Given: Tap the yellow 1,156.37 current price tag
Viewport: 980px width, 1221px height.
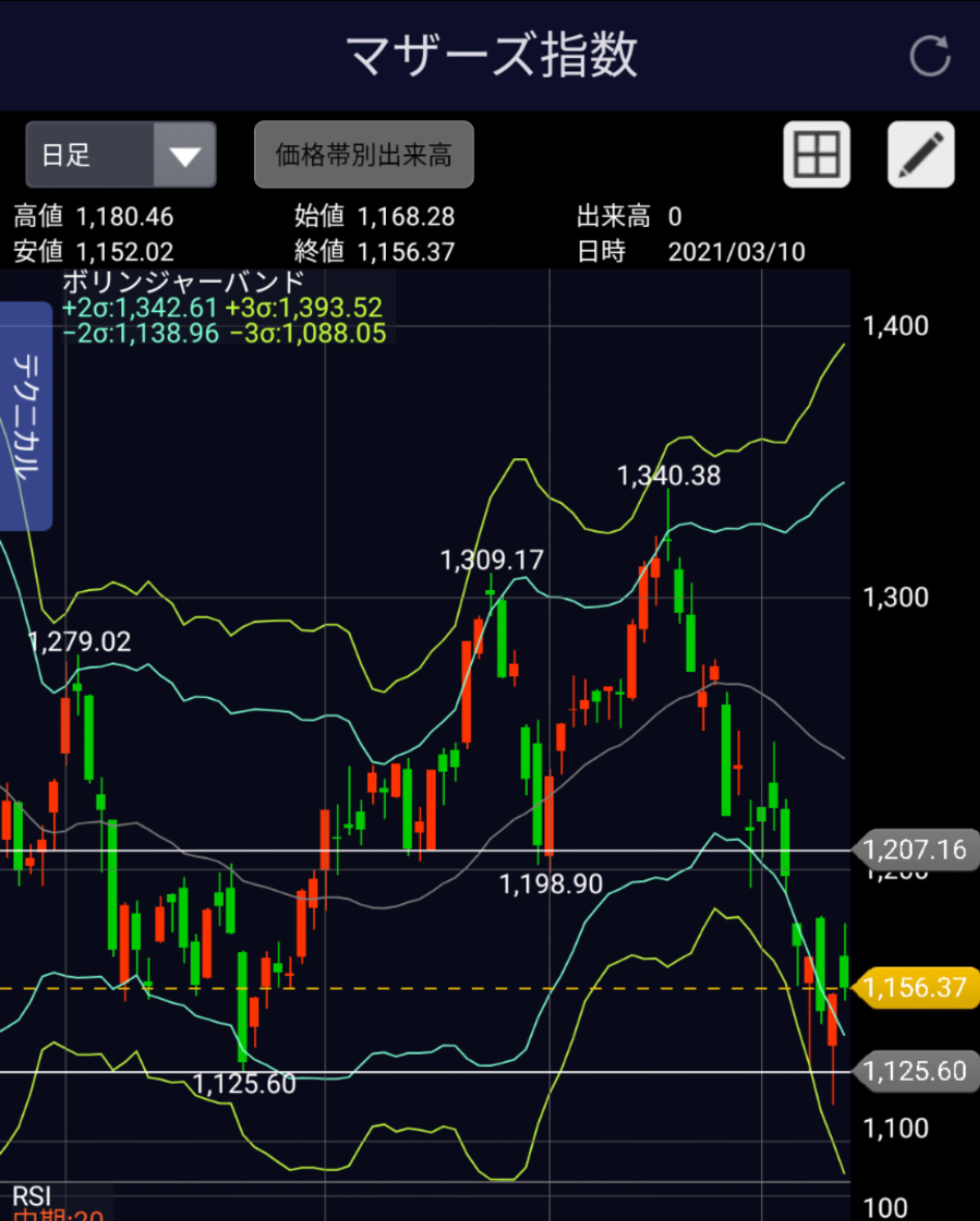Looking at the screenshot, I should click(915, 987).
